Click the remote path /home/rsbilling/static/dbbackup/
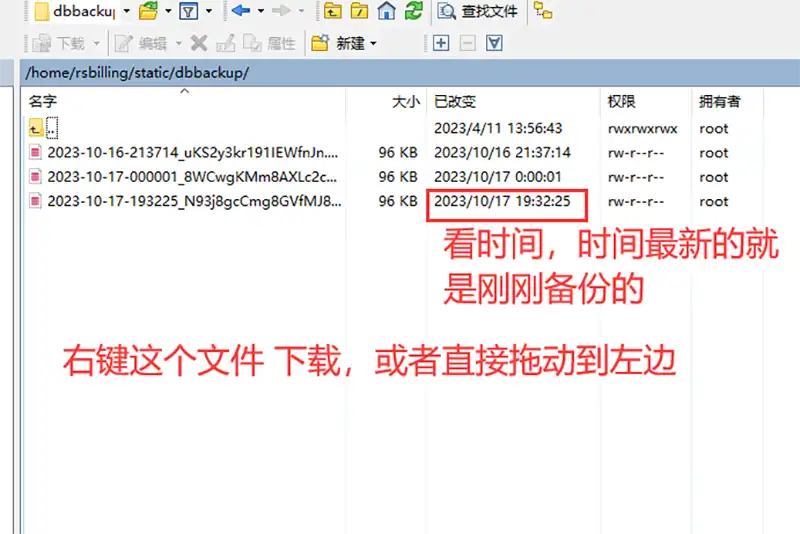This screenshot has width=800, height=534. [x=137, y=73]
